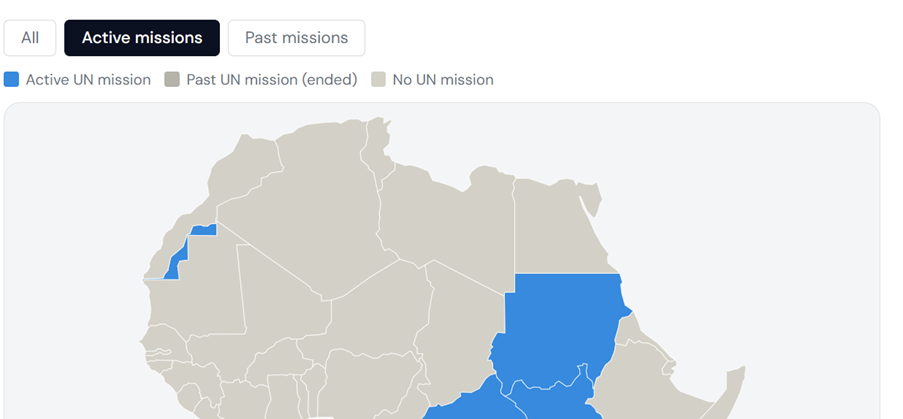
Task: Switch to Active missions tab
Action: click(142, 38)
